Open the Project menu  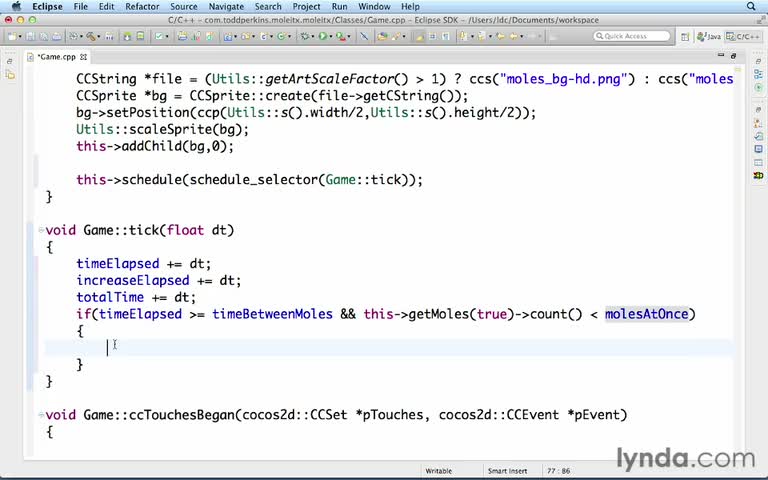[306, 6]
